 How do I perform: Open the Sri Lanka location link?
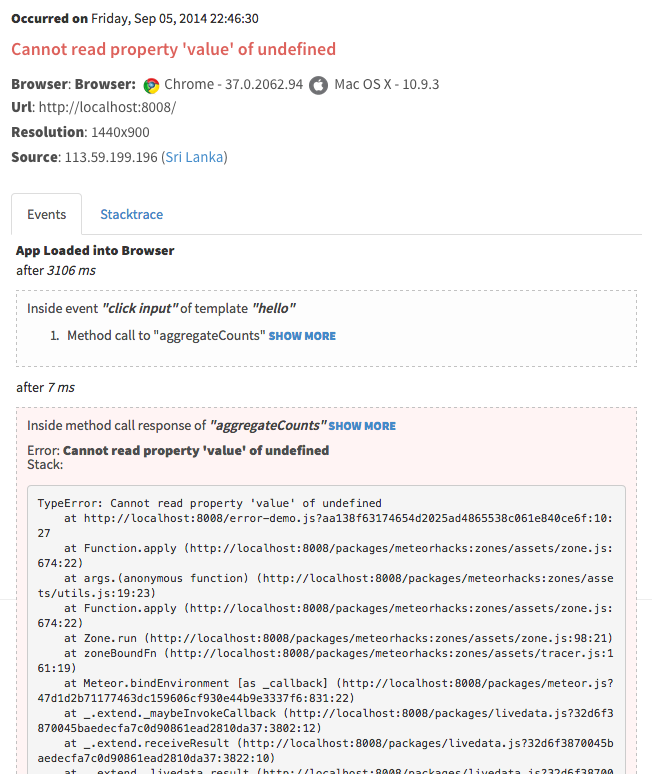click(194, 157)
